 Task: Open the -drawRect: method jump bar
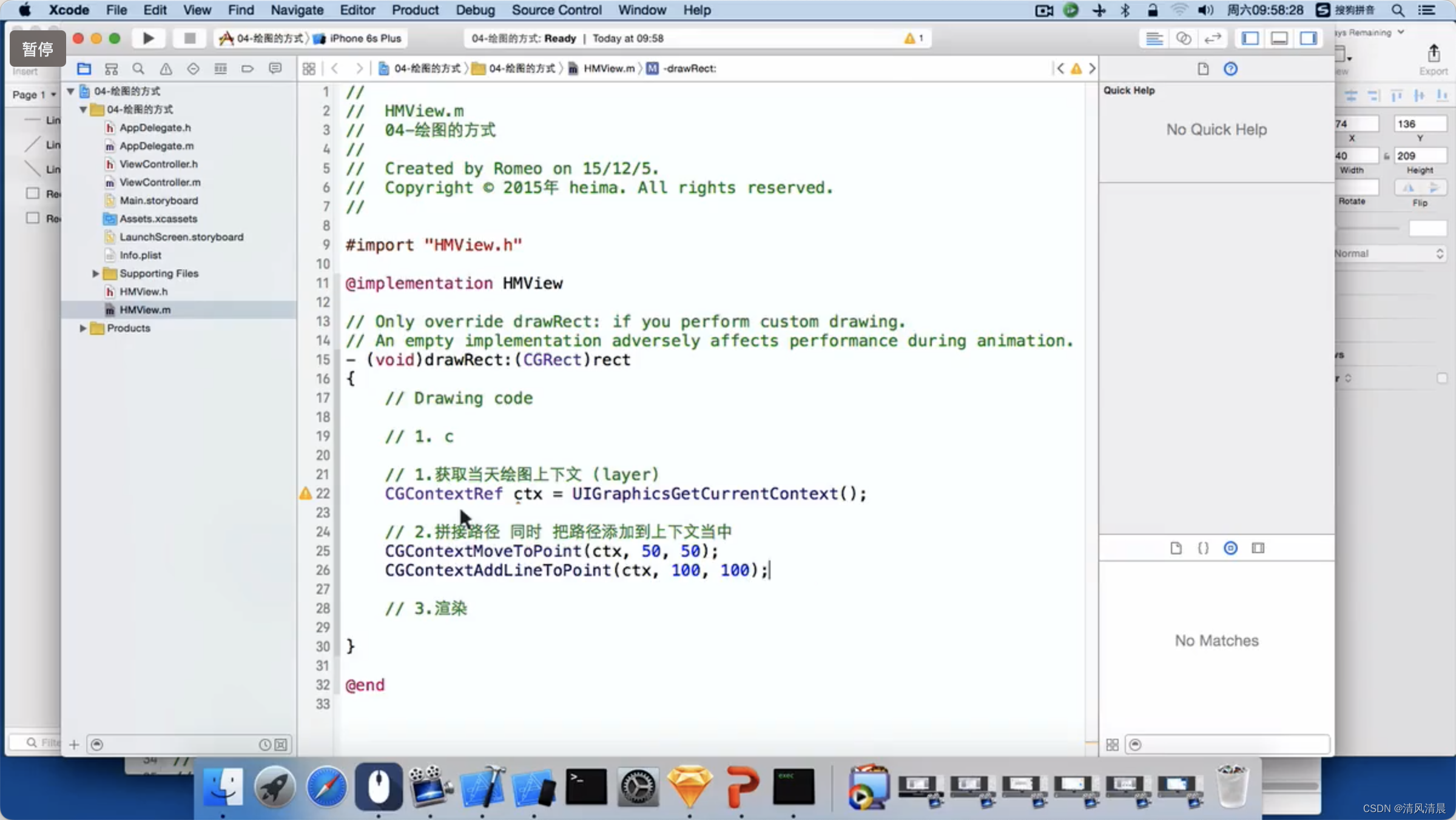pos(682,69)
